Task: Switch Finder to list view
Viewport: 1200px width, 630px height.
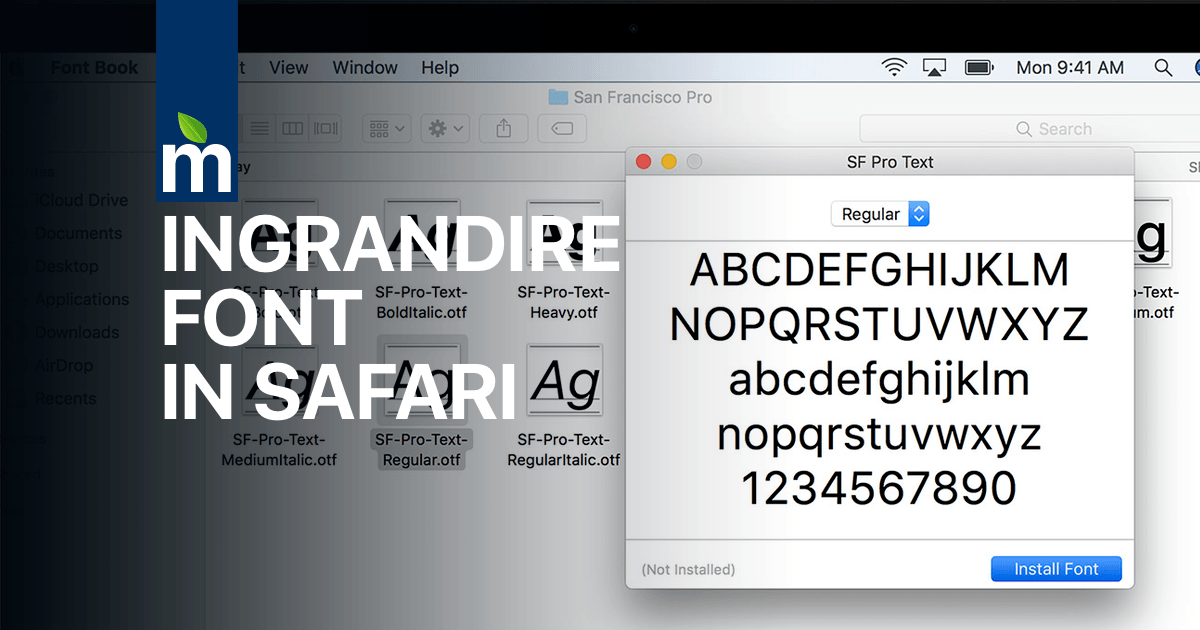Action: click(x=260, y=128)
